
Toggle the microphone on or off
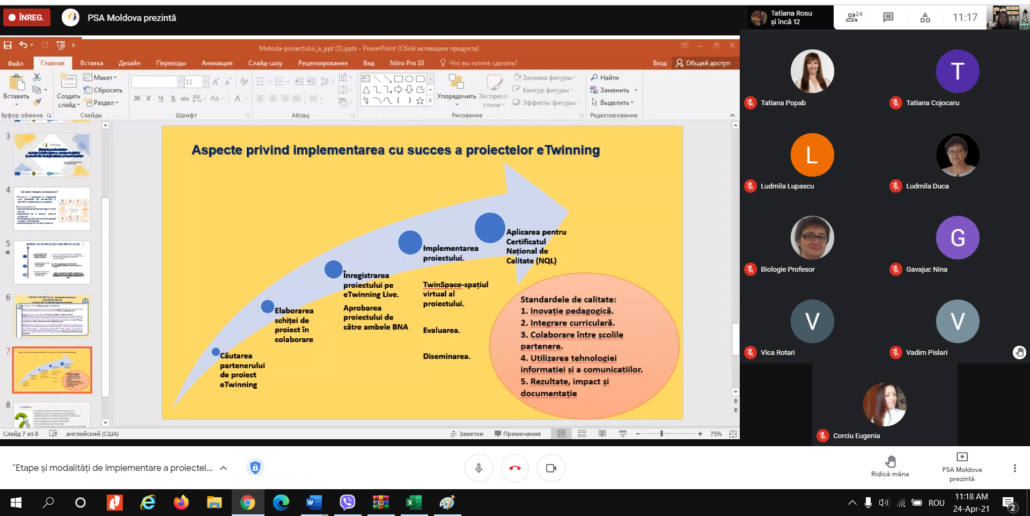point(479,467)
